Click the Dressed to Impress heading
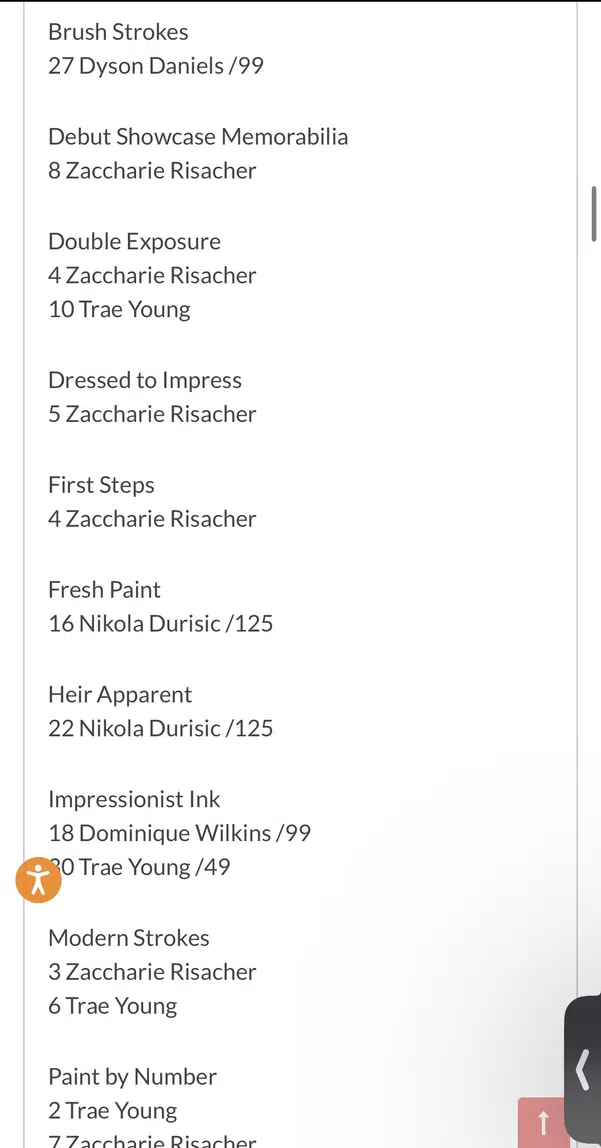The width and height of the screenshot is (601, 1148). [145, 381]
